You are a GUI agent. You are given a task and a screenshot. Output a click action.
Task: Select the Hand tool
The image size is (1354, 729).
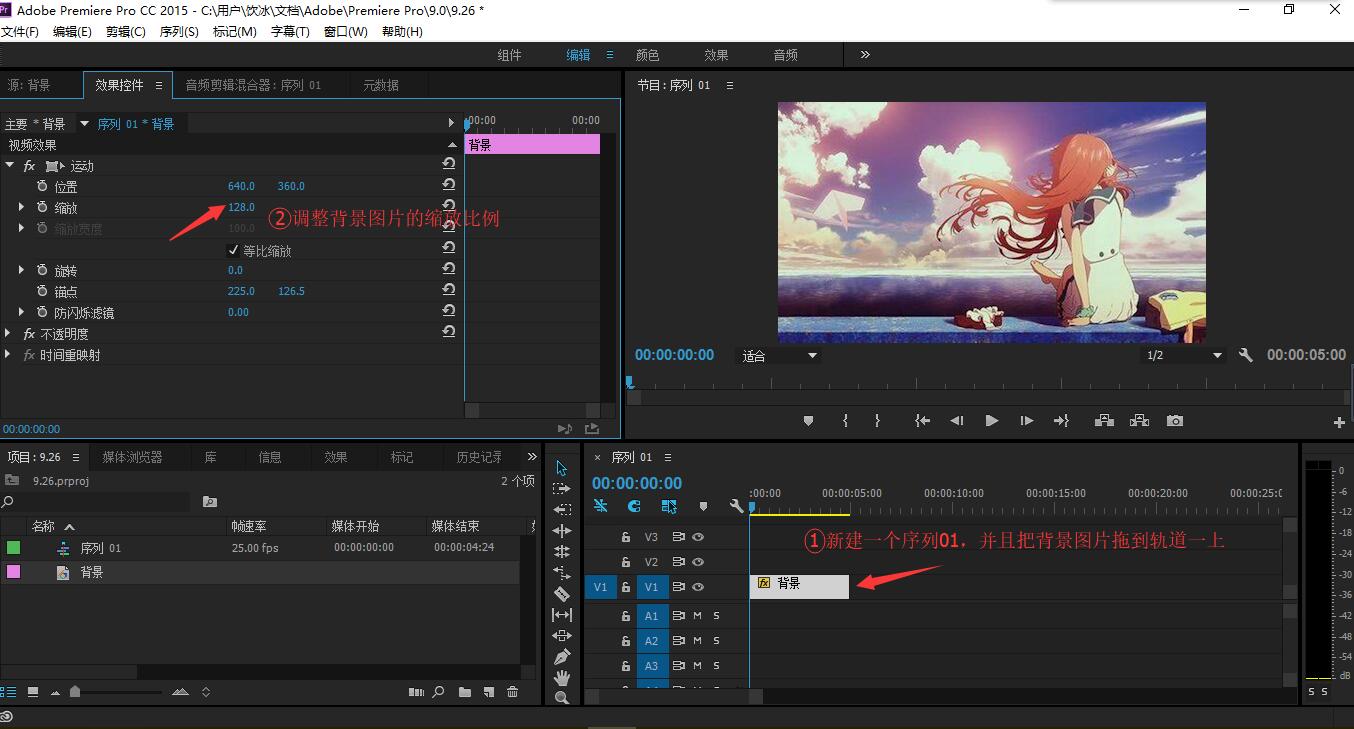point(562,678)
